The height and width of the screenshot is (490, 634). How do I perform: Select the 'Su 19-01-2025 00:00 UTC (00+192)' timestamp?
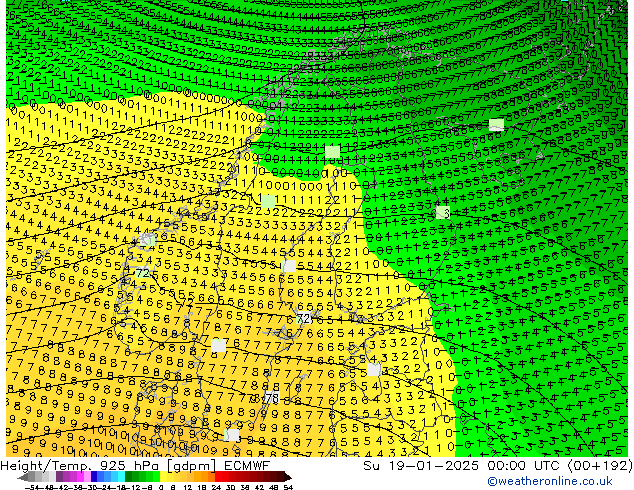coord(498,466)
